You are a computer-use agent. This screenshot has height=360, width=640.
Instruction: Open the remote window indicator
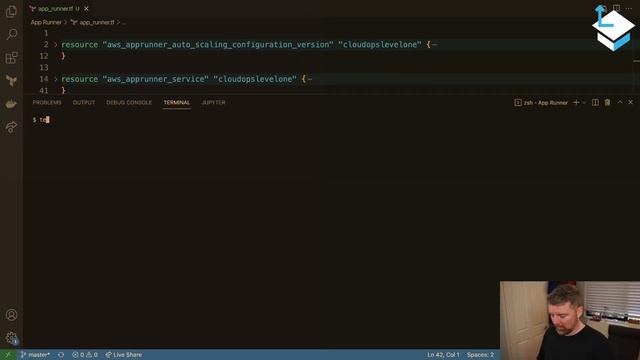[x=8, y=355]
